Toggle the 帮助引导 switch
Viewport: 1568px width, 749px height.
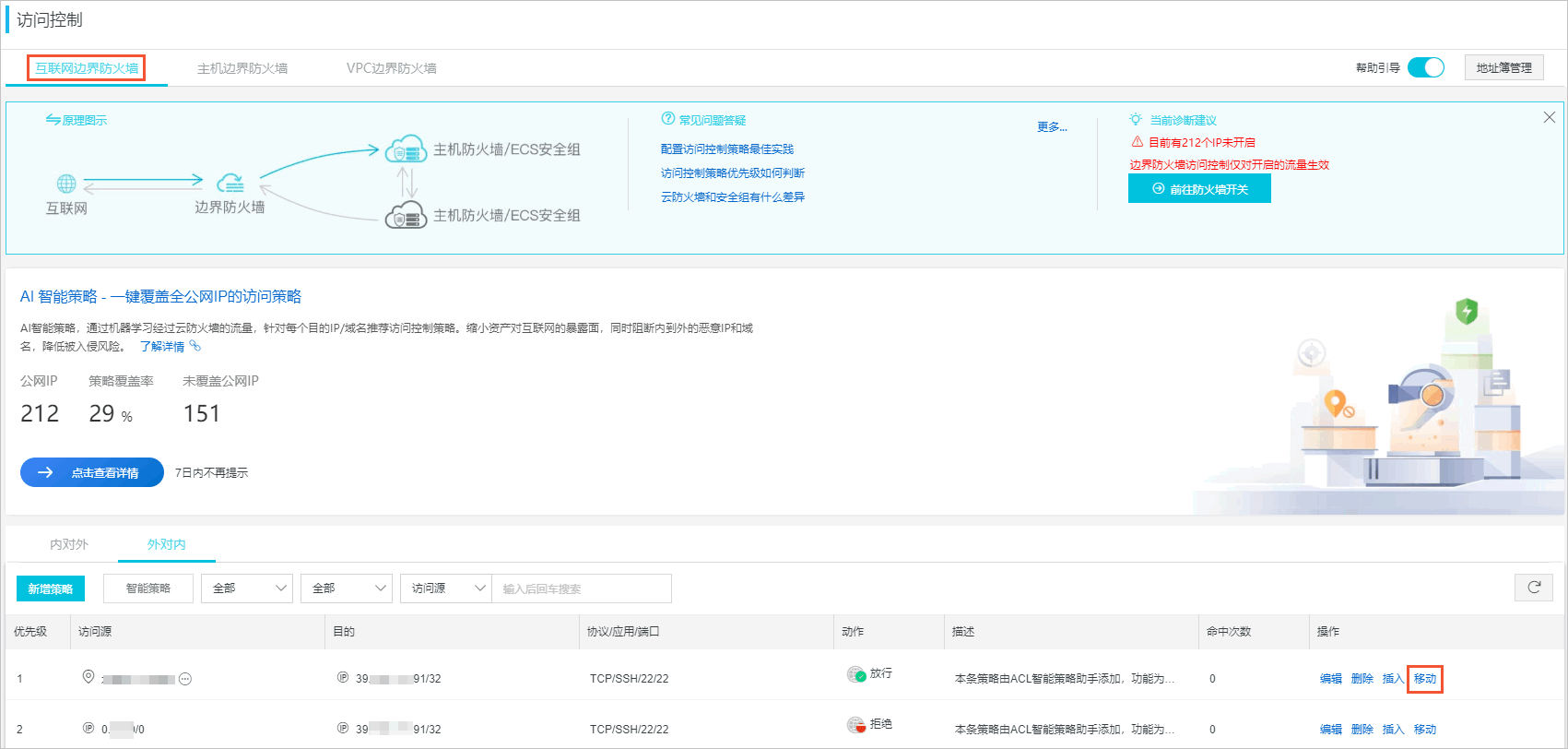(1426, 67)
